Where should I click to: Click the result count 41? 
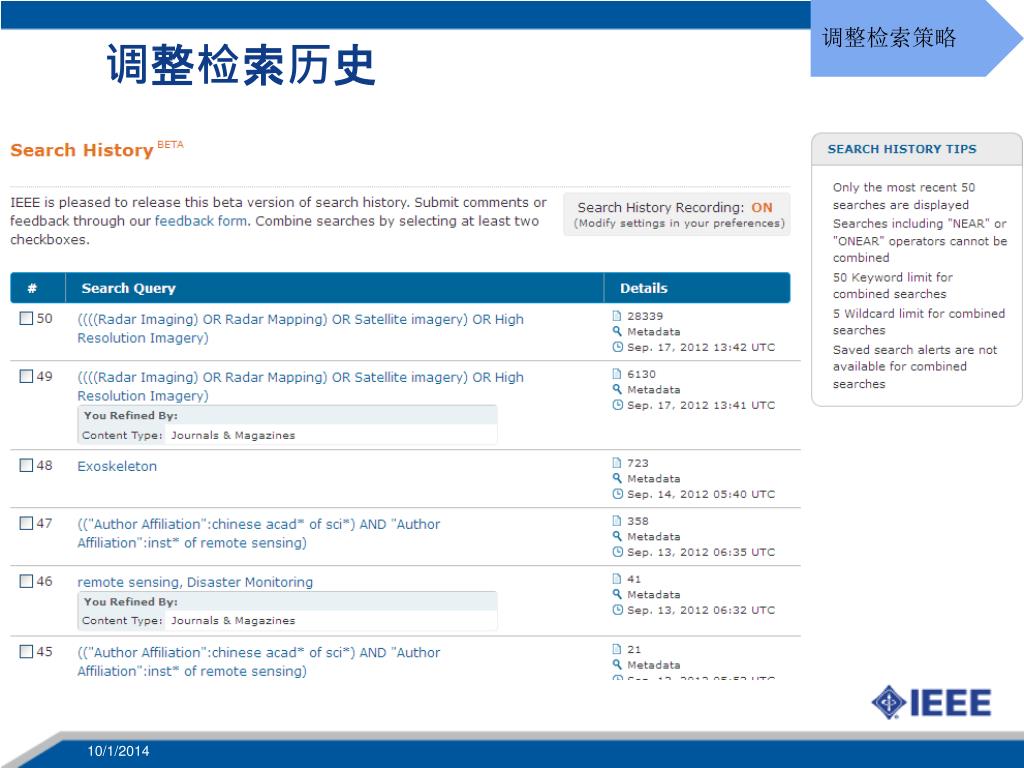(x=634, y=579)
